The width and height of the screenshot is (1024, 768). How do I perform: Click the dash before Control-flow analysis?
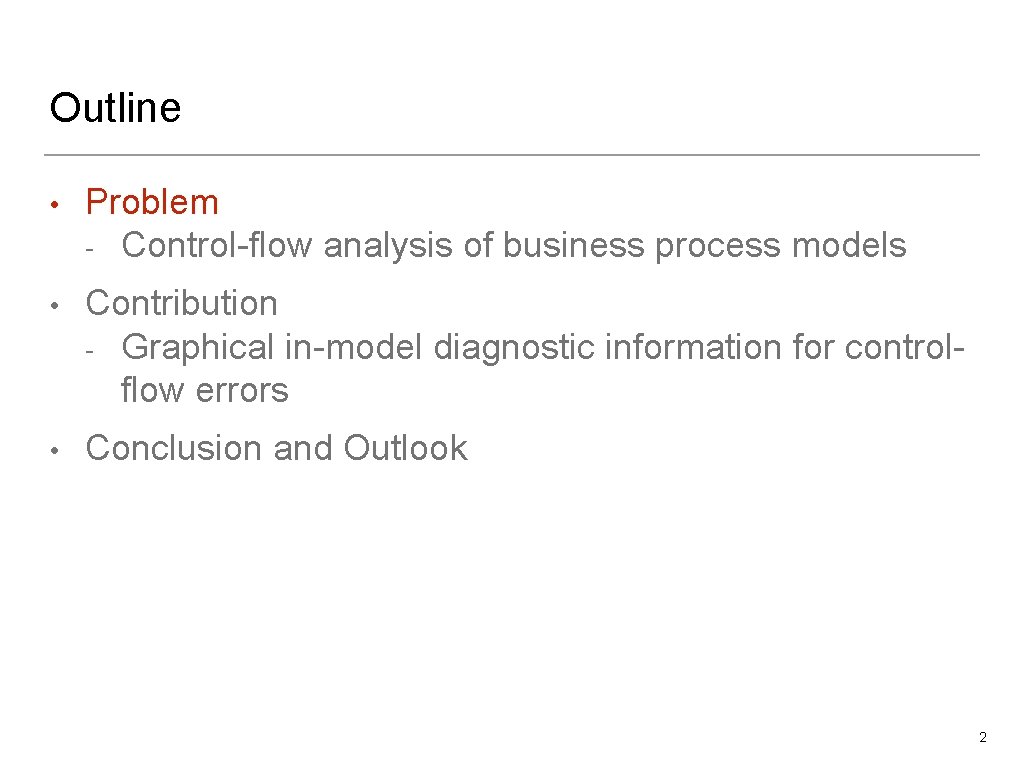point(89,249)
